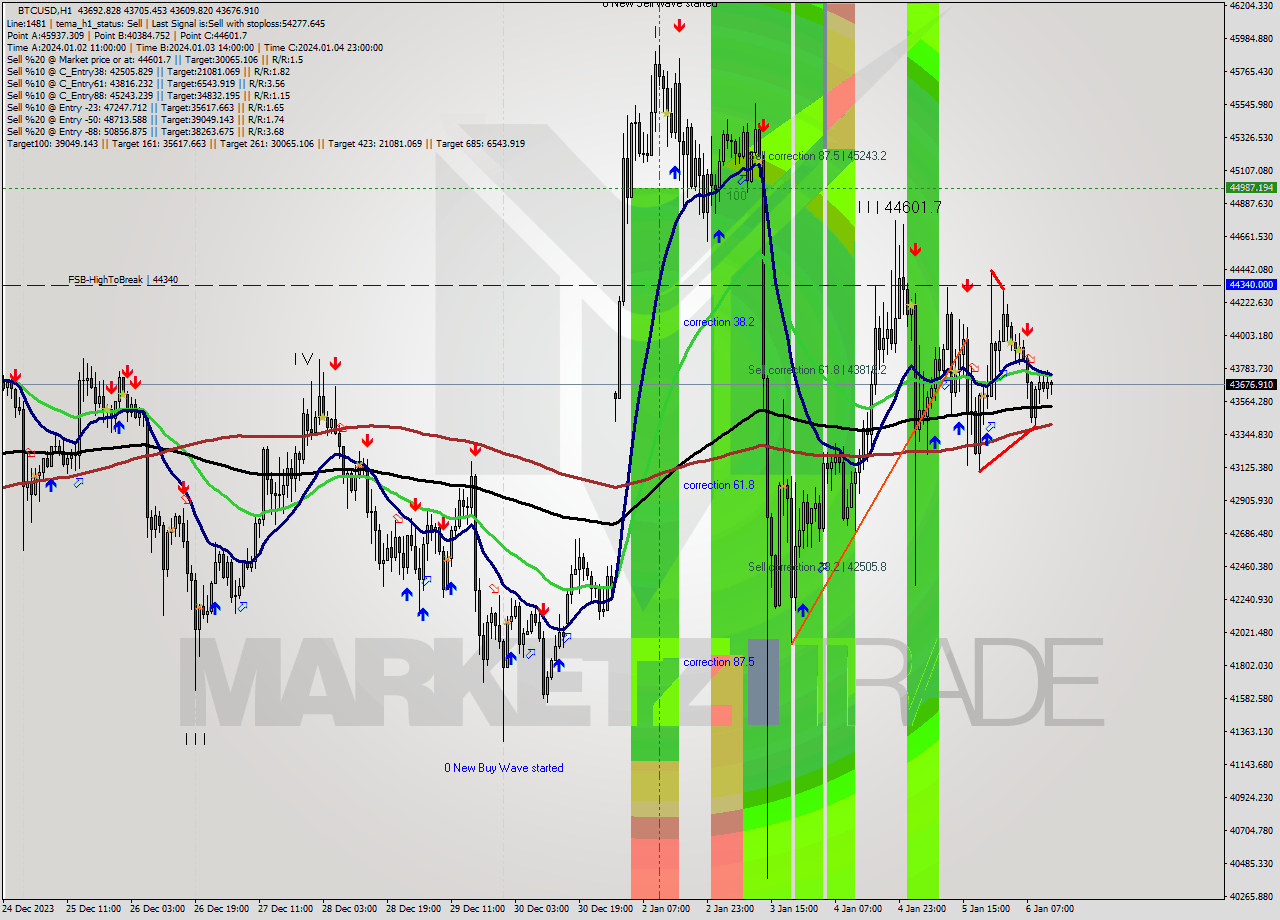Click blue buy arrow below 'Sell correction 38.2' label

click(x=803, y=610)
